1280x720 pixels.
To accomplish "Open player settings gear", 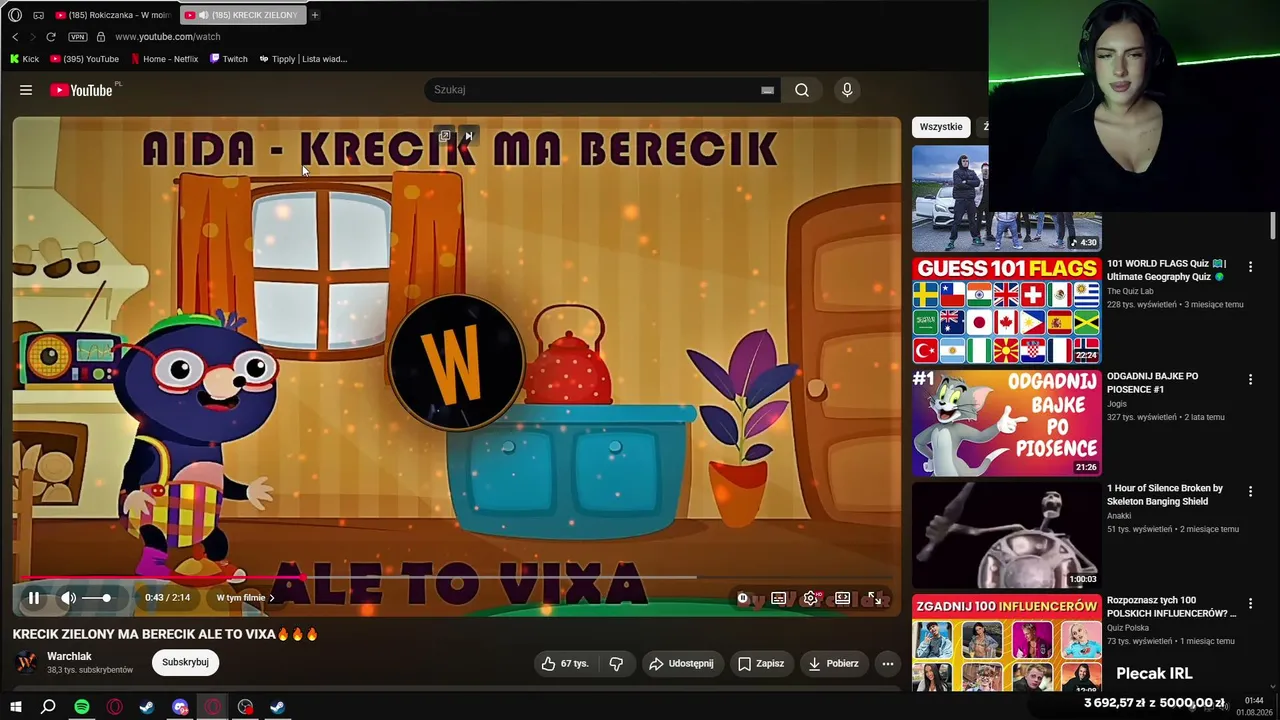I will coord(810,598).
